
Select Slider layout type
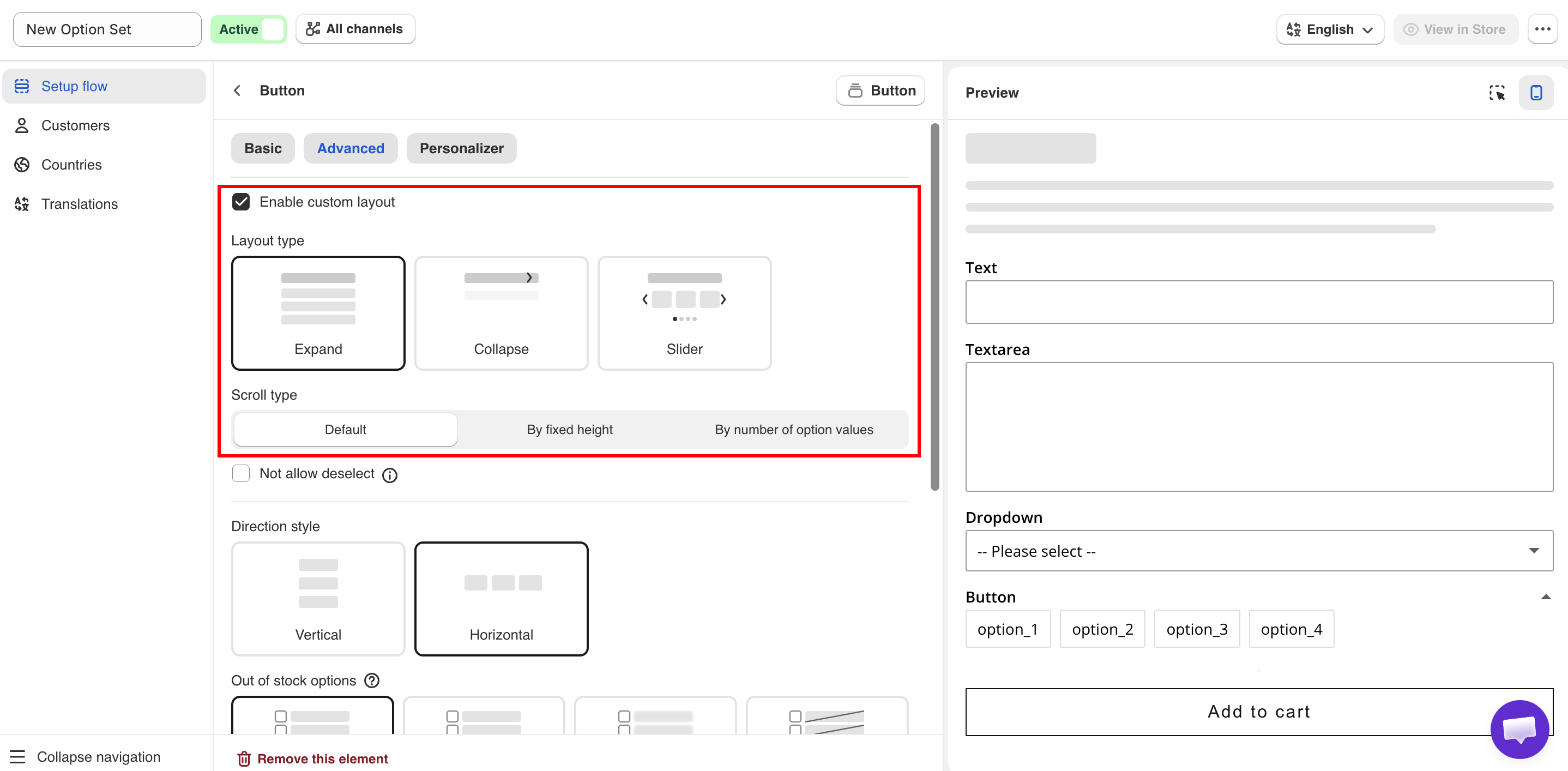click(x=684, y=313)
